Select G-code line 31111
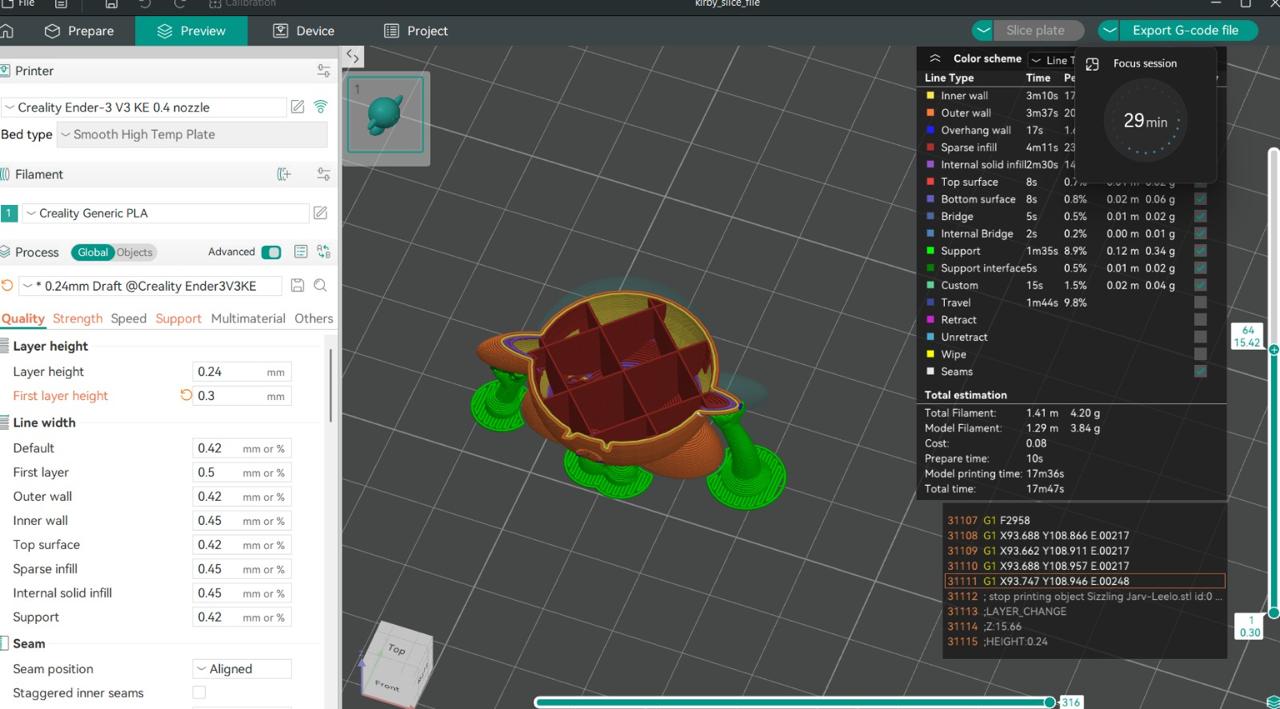Image resolution: width=1280 pixels, height=709 pixels. pos(1085,581)
